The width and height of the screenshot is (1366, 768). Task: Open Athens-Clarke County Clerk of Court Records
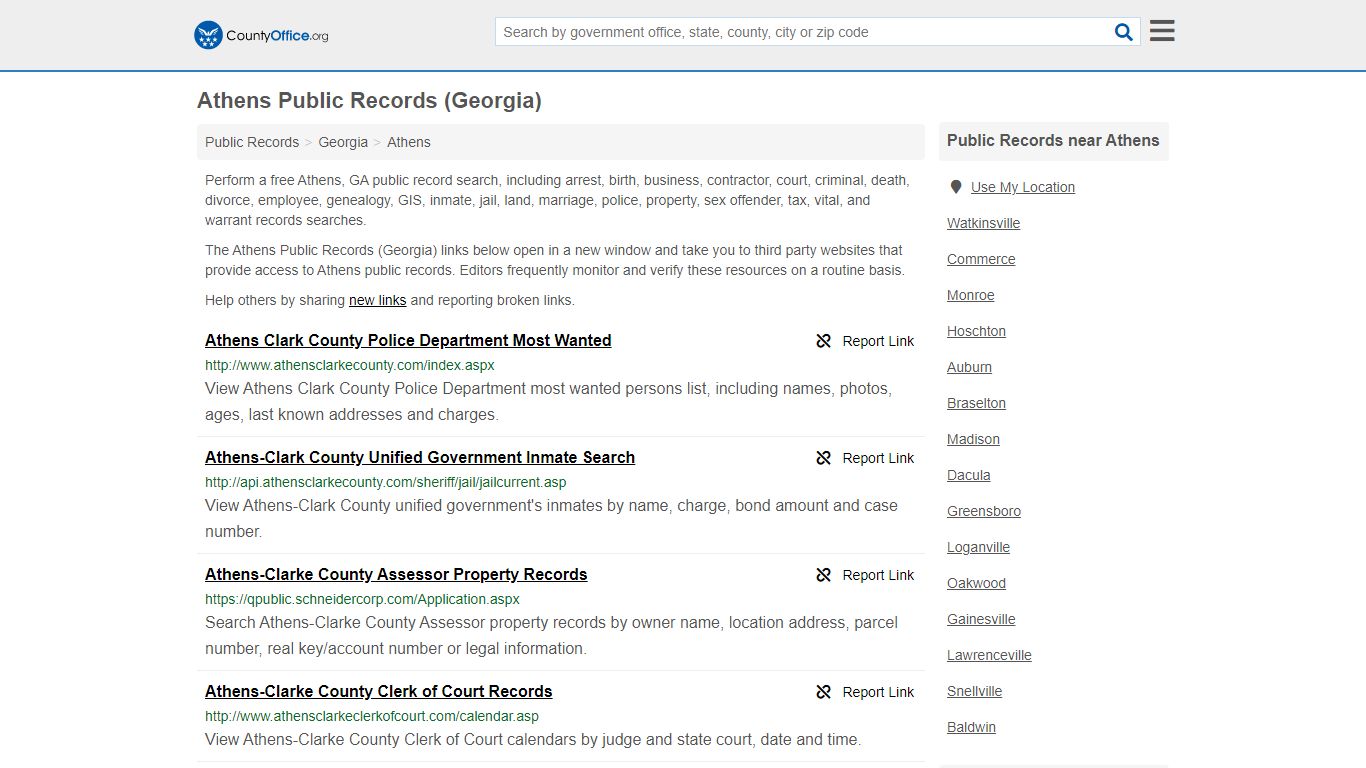tap(378, 691)
